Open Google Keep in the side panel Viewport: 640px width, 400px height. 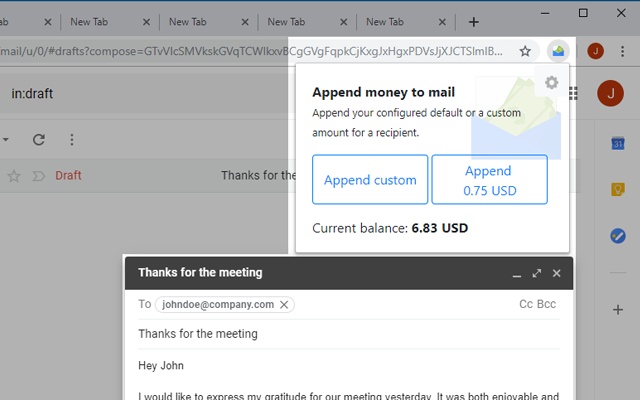point(618,190)
